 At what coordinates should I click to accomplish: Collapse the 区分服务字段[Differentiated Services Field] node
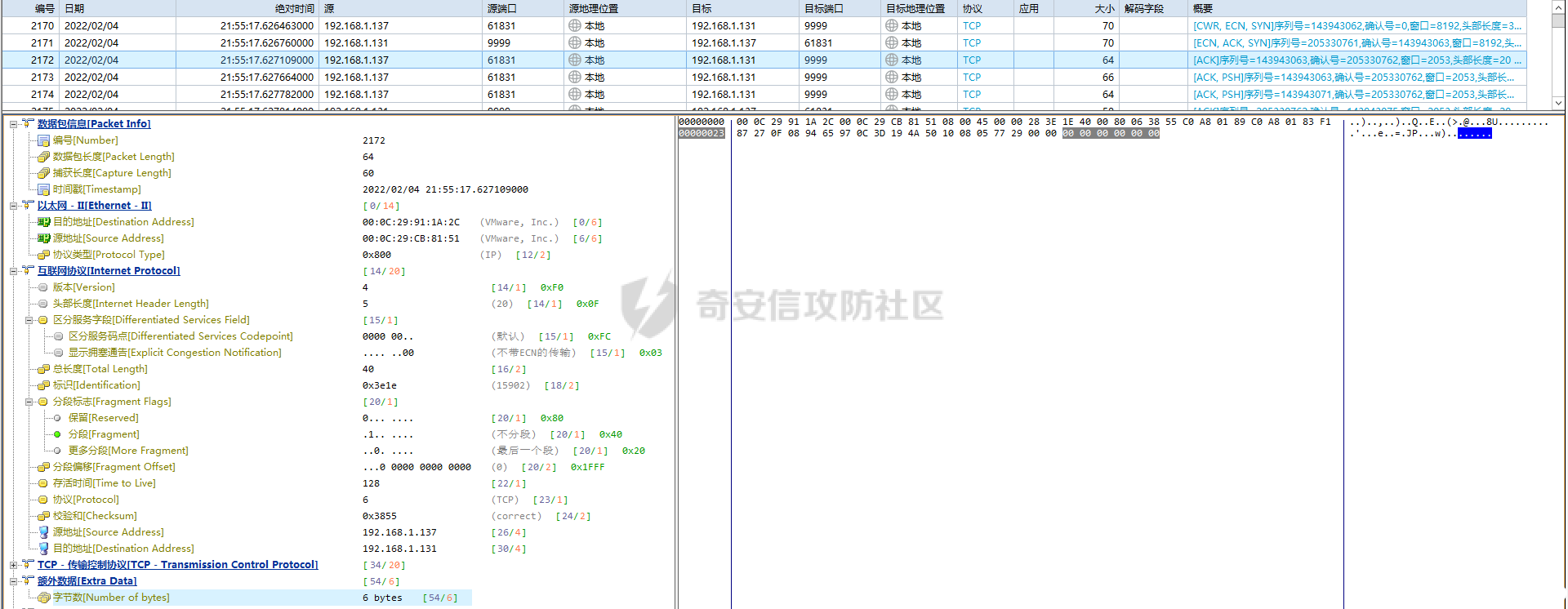(x=29, y=320)
